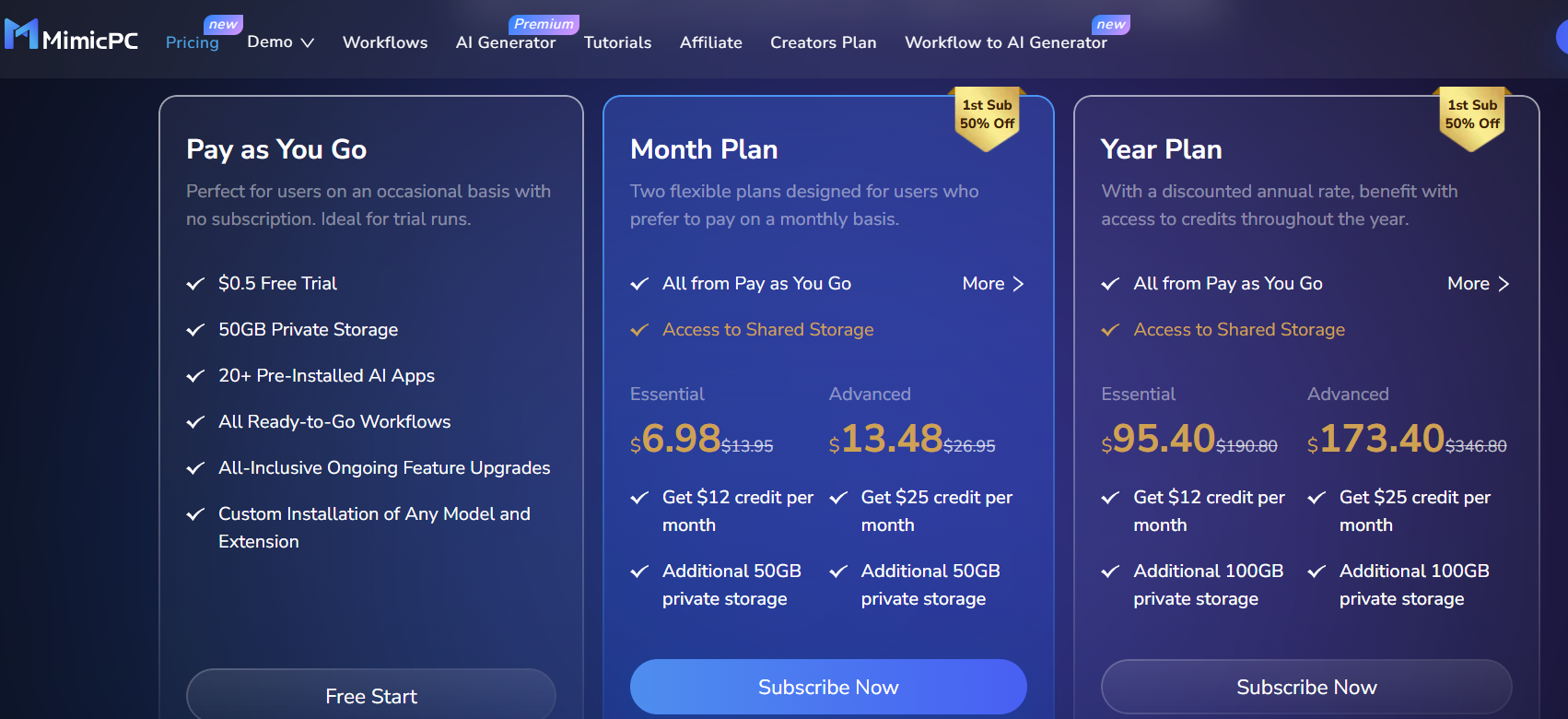The image size is (1568, 719).
Task: Click the checkmark beside $0.5 Free Trial
Action: click(195, 284)
